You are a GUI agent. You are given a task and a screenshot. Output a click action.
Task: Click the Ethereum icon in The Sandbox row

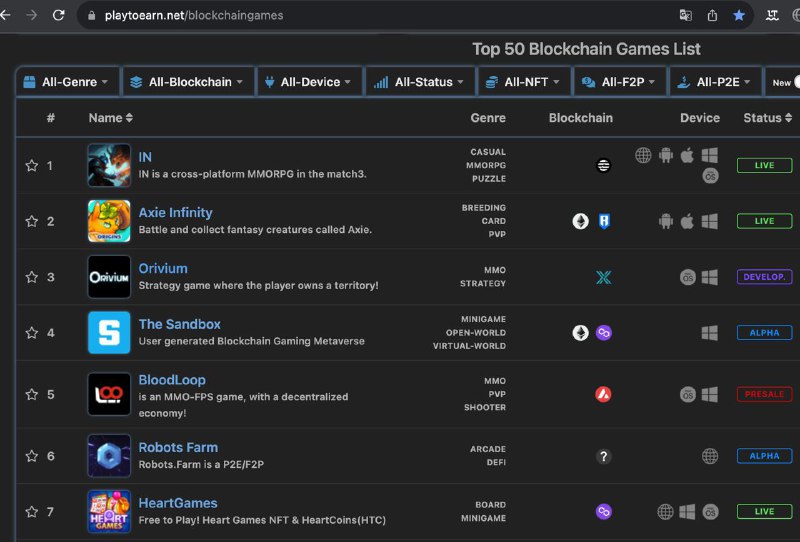click(x=581, y=333)
